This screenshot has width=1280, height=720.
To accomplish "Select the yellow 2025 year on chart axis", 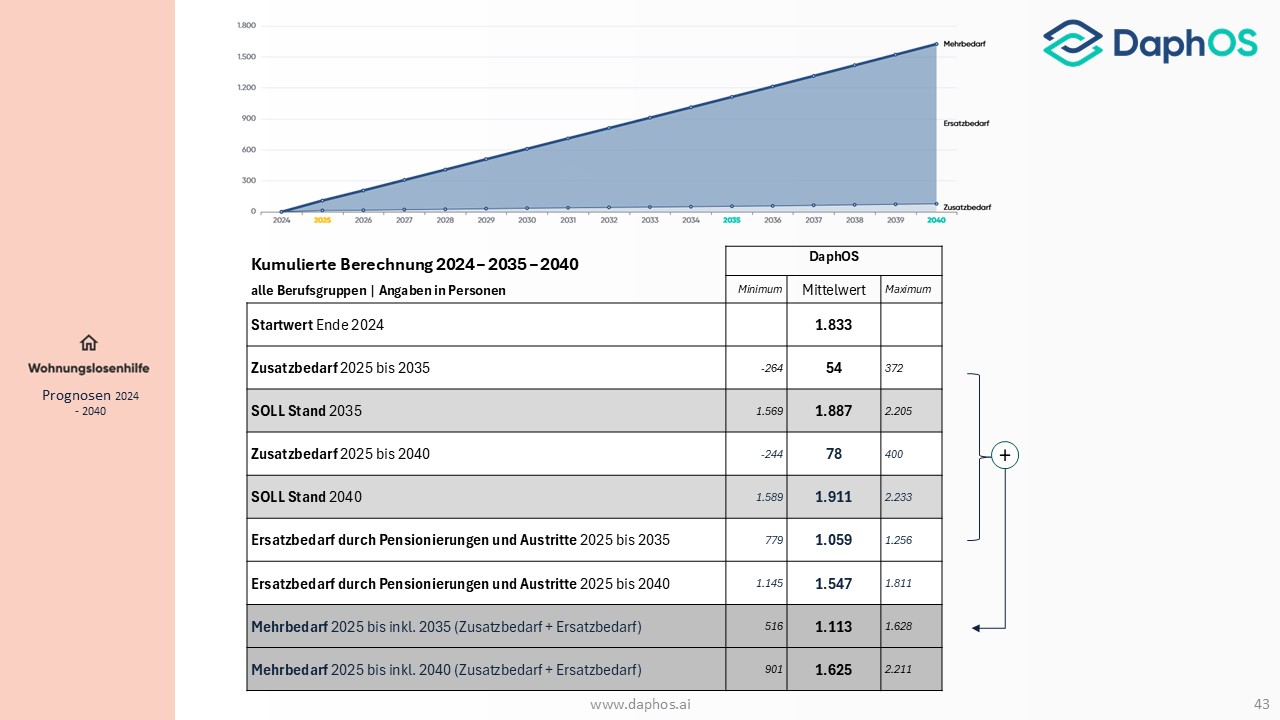I will click(x=322, y=220).
